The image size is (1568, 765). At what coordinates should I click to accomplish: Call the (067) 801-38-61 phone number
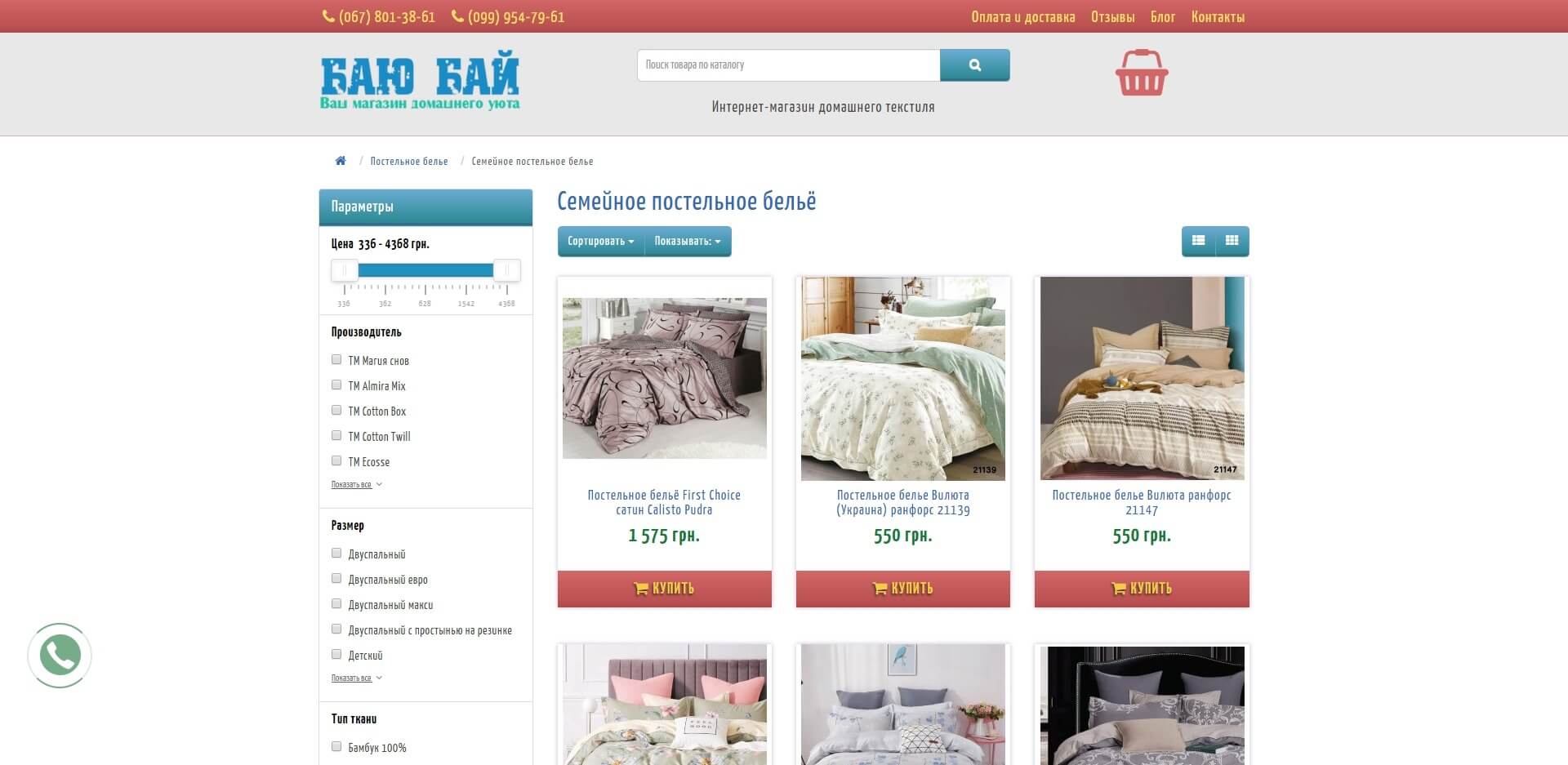click(x=379, y=17)
